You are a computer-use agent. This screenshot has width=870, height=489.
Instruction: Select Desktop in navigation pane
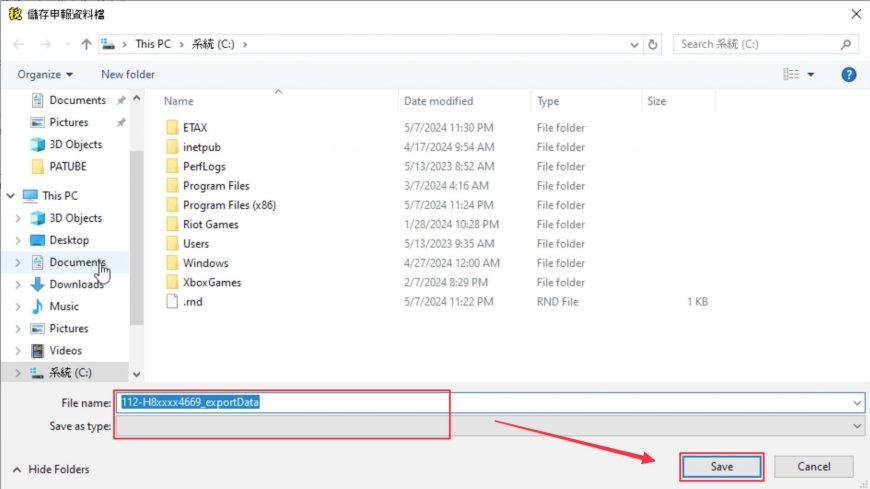click(69, 240)
